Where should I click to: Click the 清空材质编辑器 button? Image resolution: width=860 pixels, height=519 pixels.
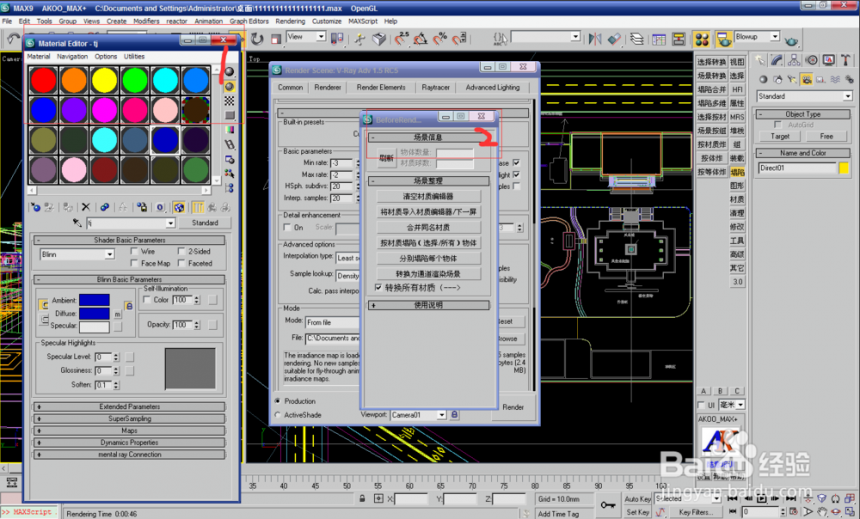428,196
